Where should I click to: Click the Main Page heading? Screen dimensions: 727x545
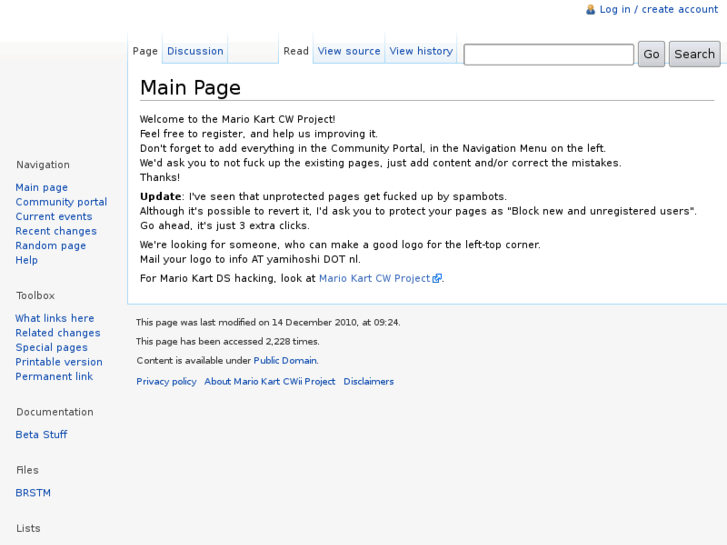pyautogui.click(x=191, y=88)
